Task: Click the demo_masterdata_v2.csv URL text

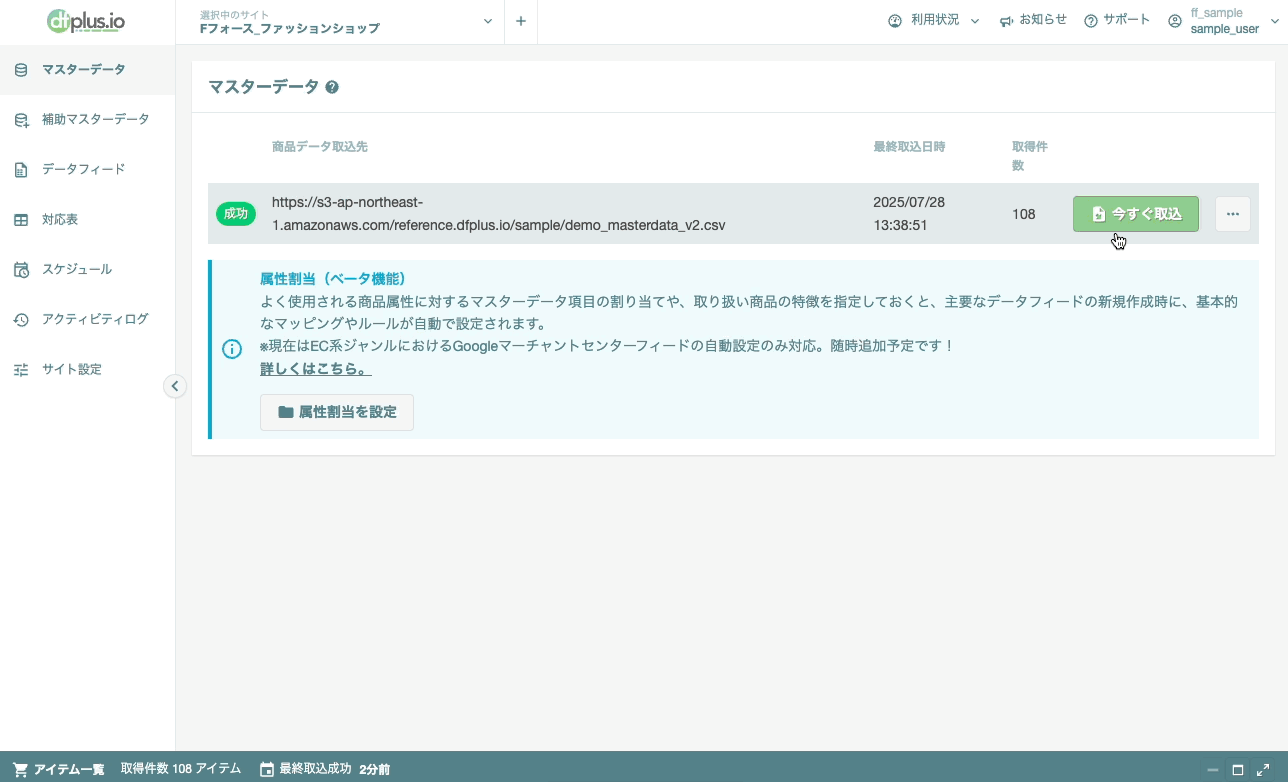Action: (x=498, y=214)
